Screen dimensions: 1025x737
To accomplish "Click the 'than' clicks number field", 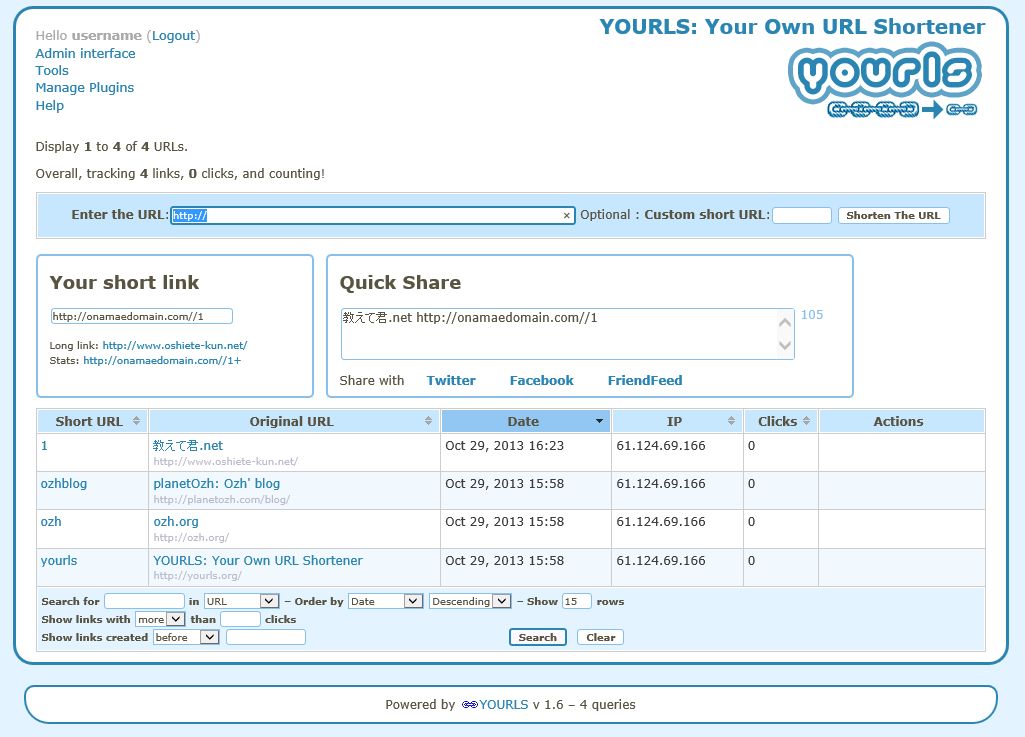I will coord(241,619).
